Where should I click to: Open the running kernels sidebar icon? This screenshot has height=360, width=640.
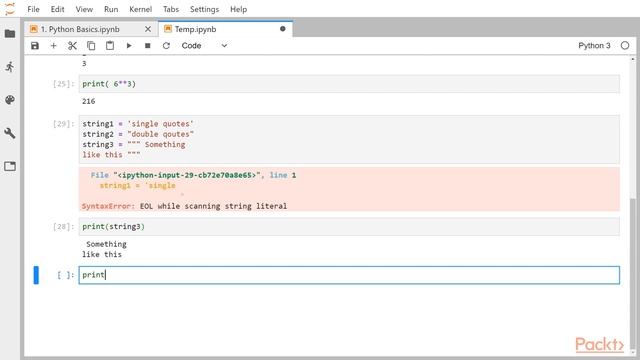(x=10, y=67)
